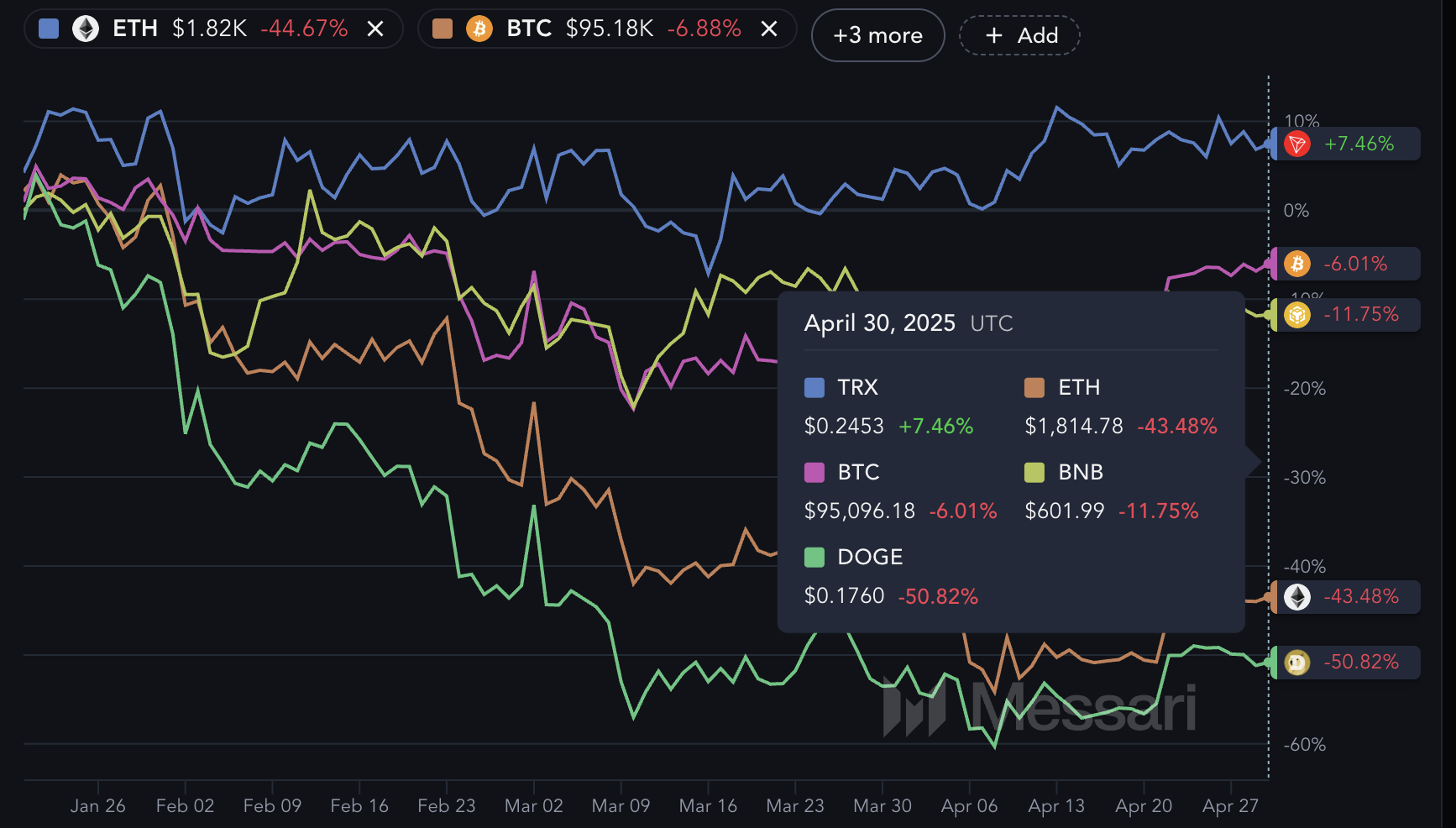Select the TRX icon beside +7.46%

click(1299, 144)
